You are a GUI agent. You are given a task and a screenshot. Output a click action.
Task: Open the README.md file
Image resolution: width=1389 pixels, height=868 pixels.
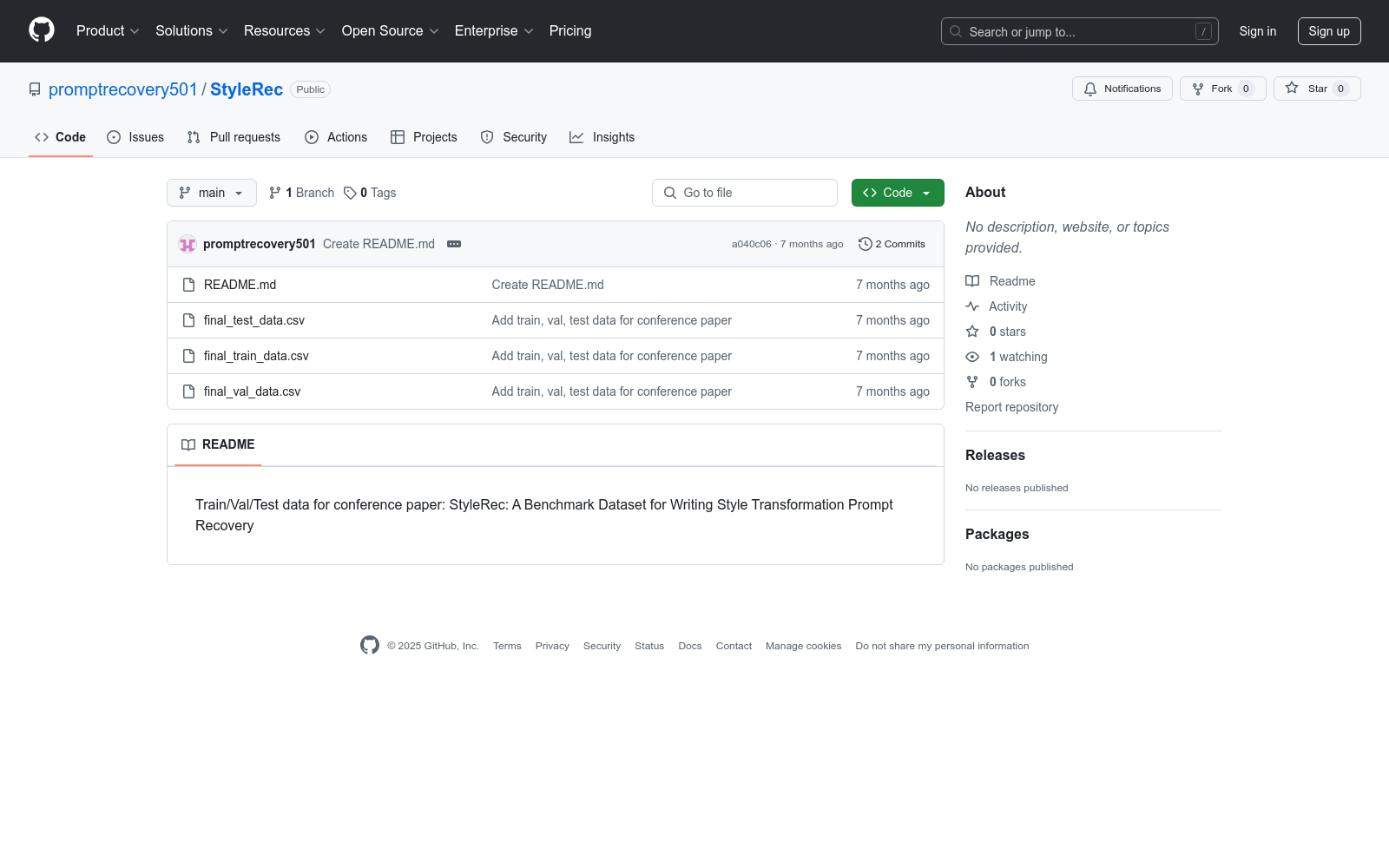pos(240,285)
